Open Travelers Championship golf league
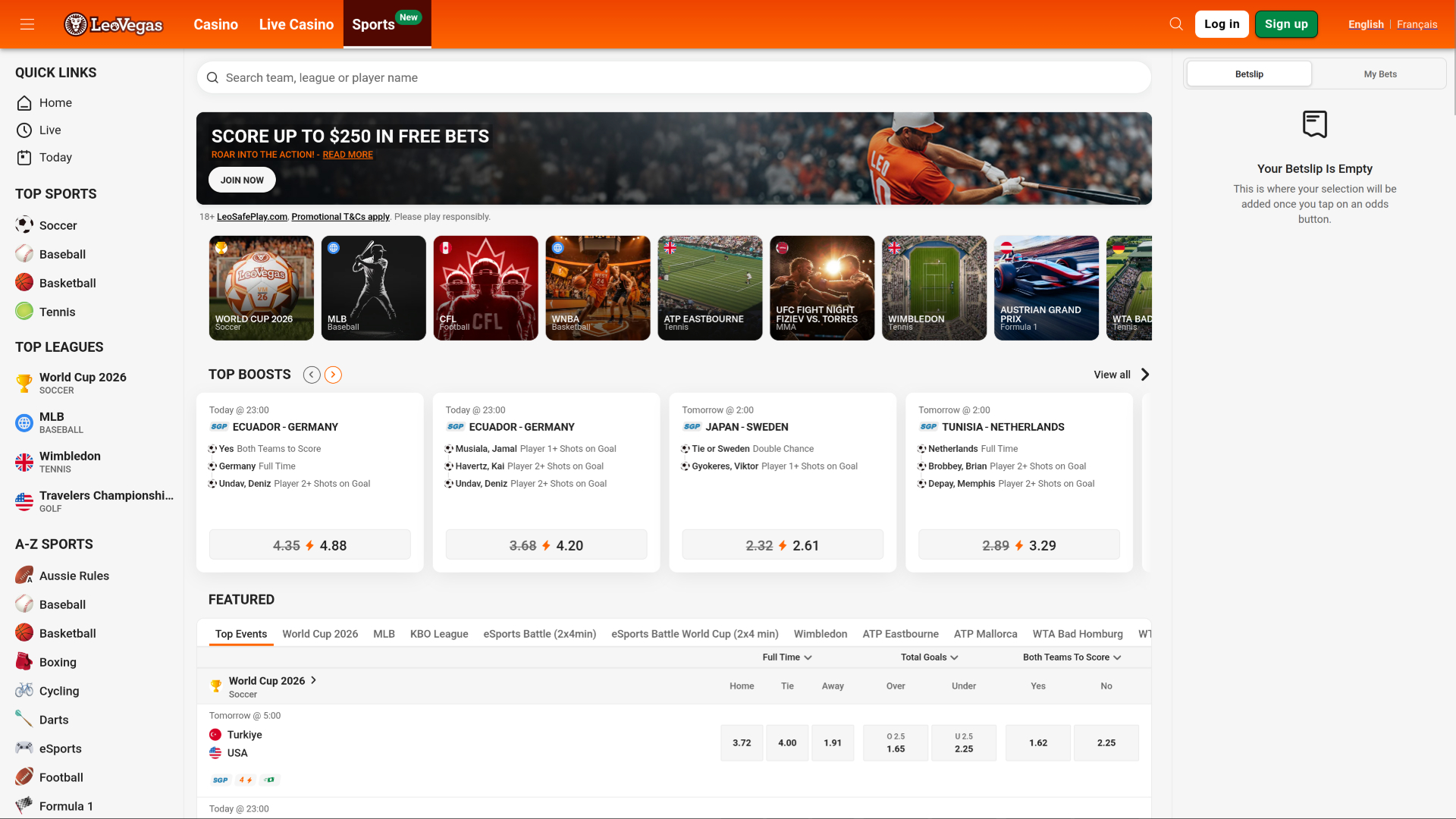1456x819 pixels. click(95, 501)
